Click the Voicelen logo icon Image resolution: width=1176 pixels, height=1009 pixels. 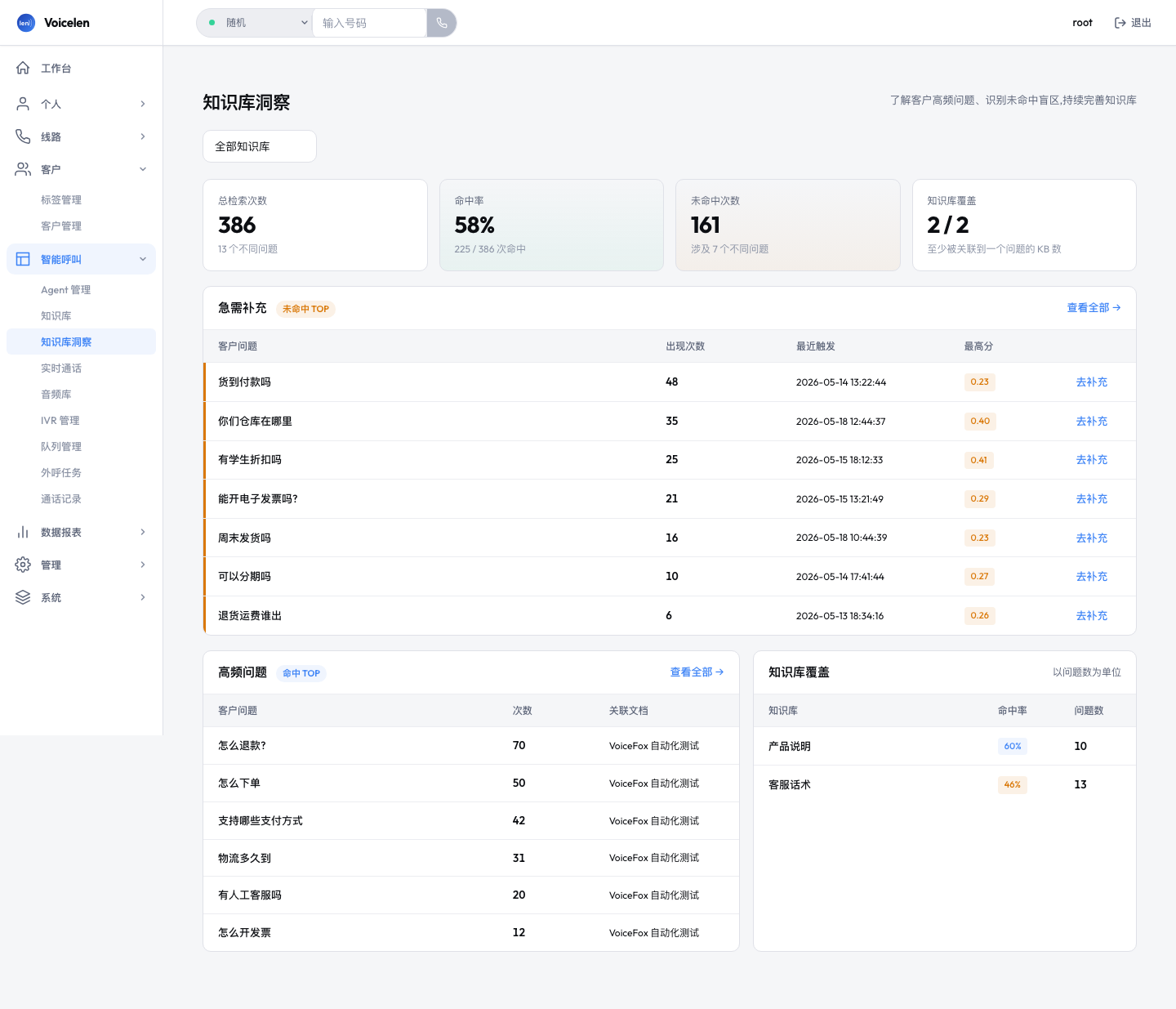(x=26, y=23)
